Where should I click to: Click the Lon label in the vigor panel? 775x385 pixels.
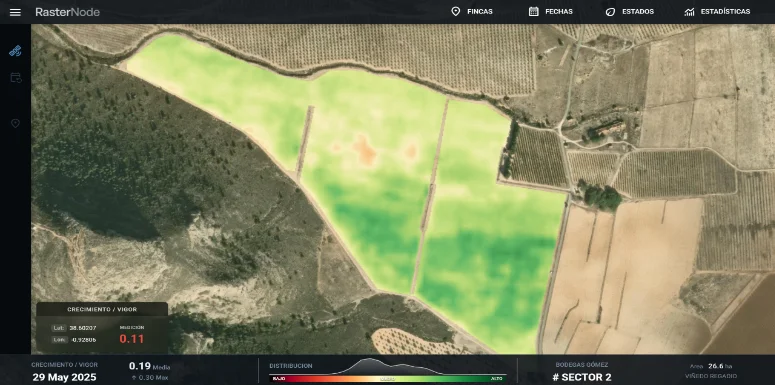tap(58, 340)
